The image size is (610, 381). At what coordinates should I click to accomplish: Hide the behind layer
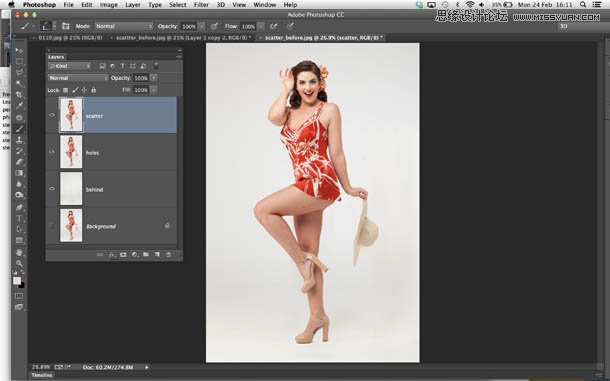point(52,189)
